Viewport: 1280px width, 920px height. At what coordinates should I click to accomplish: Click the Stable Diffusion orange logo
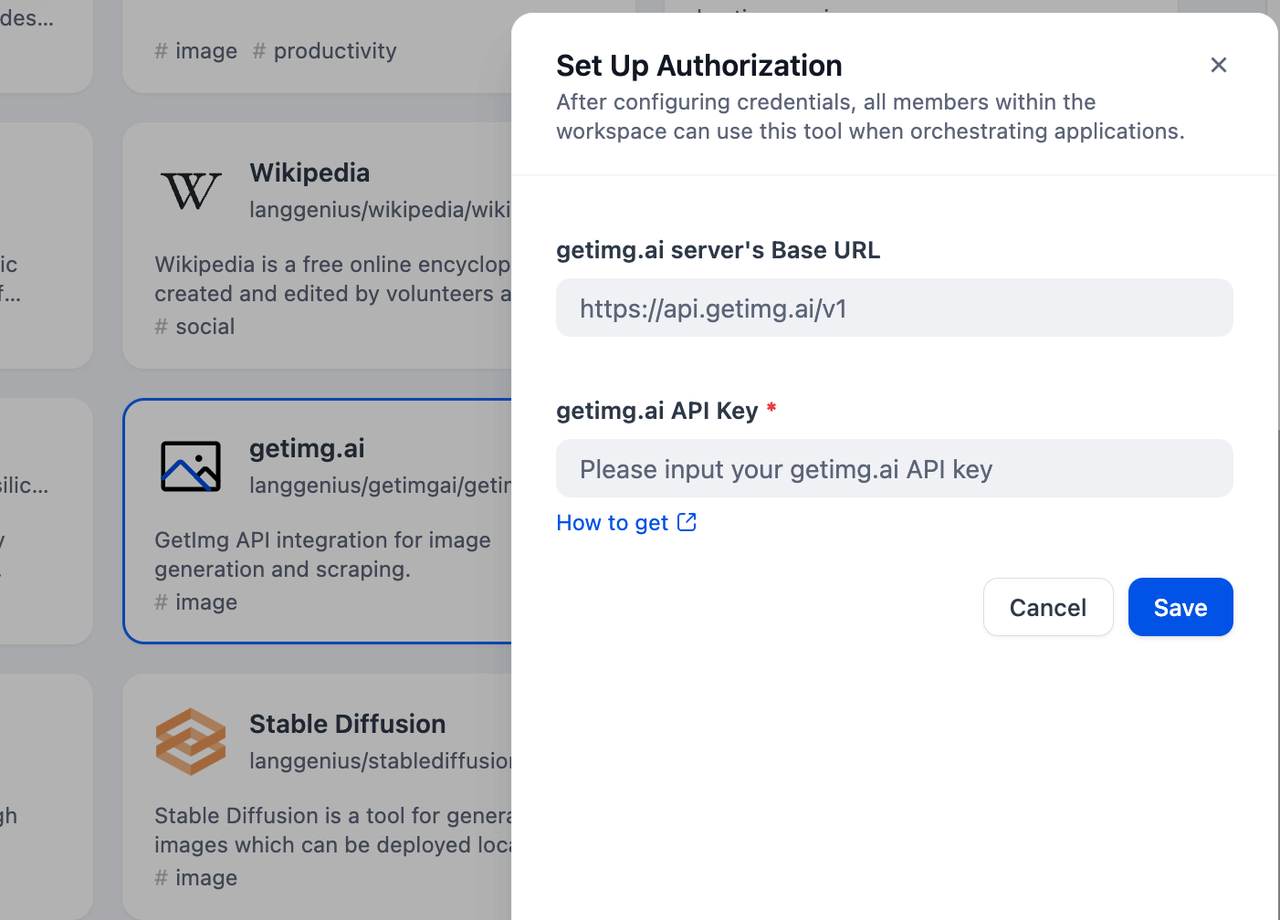click(190, 741)
